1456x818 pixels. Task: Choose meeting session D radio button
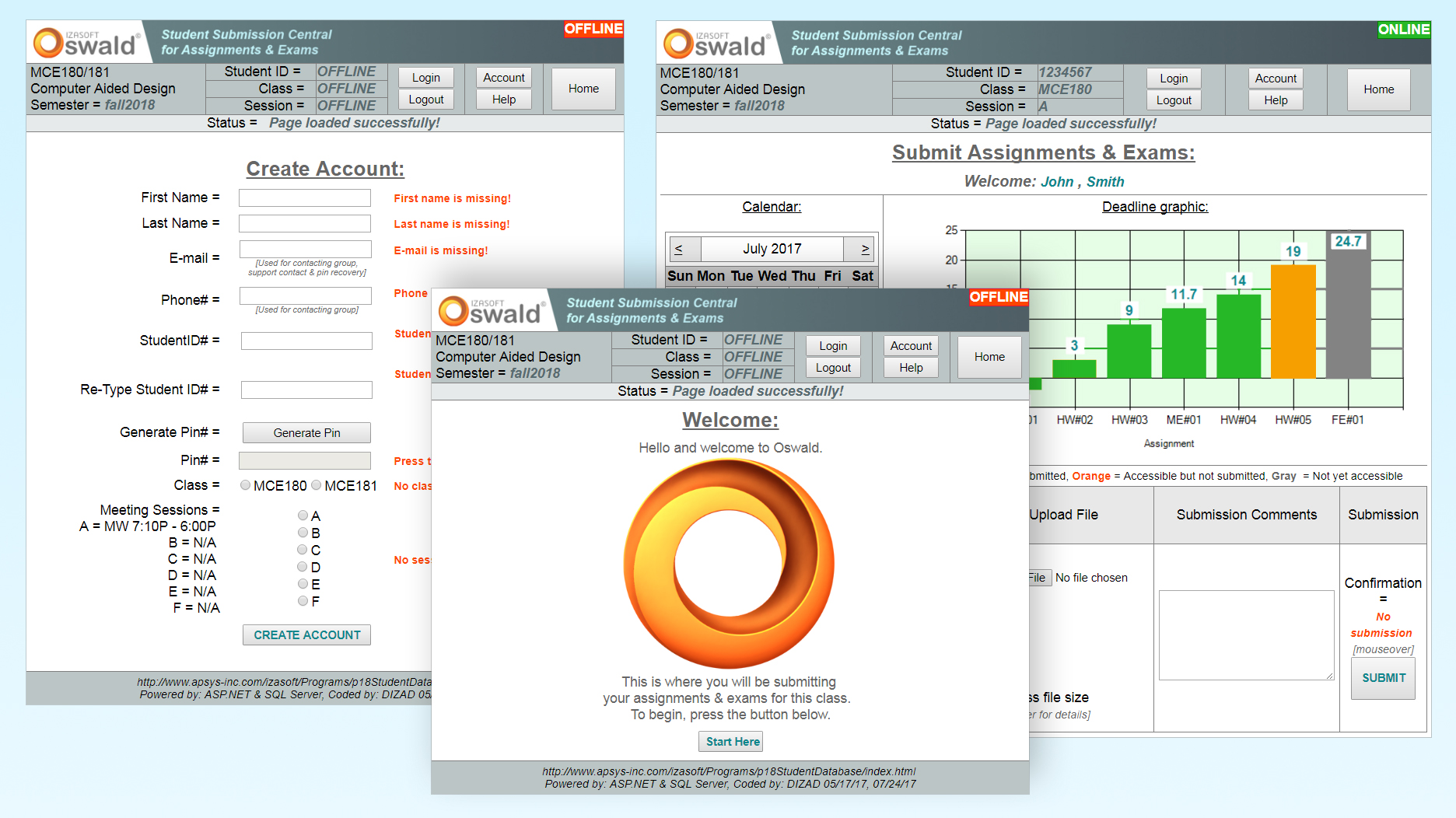[x=303, y=567]
